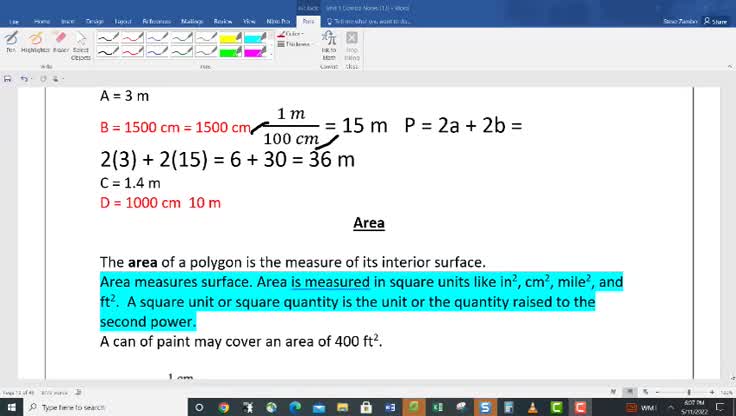Viewport: 736px width, 416px height.
Task: Select the Pen drawing tool
Action: [x=11, y=42]
